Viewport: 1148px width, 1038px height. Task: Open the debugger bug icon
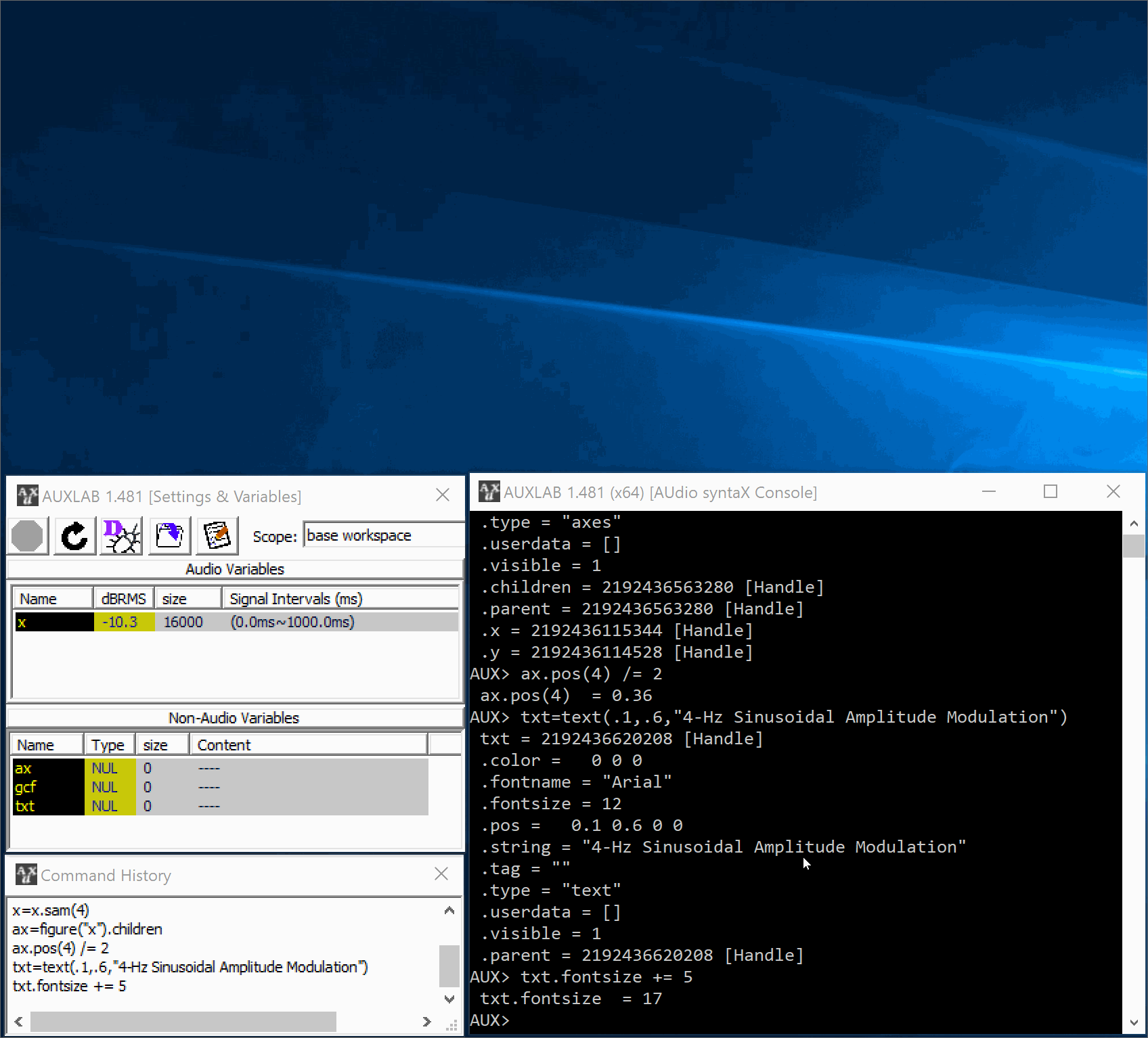click(x=122, y=537)
